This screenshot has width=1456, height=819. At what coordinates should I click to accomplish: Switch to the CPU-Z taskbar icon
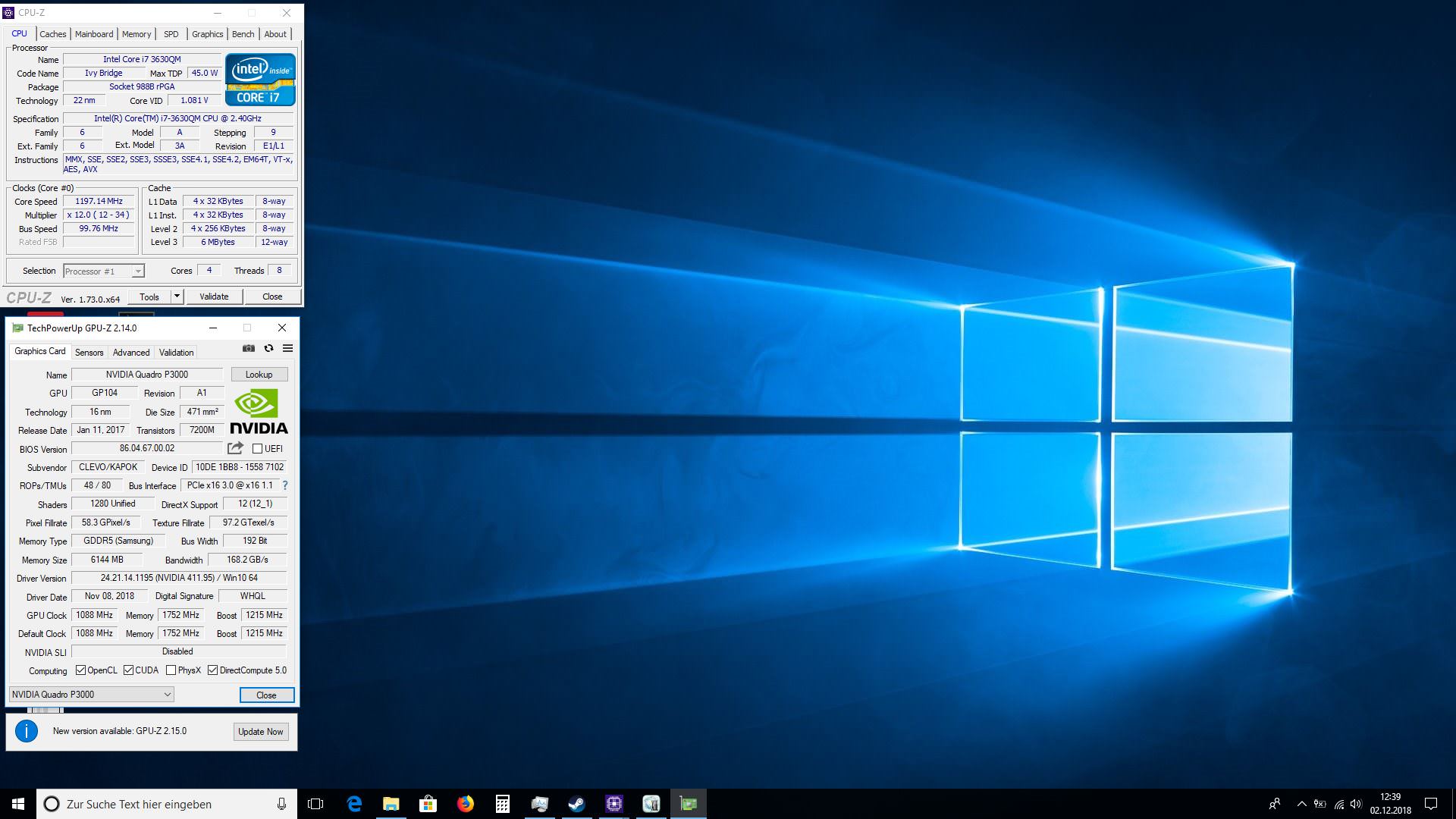point(614,804)
